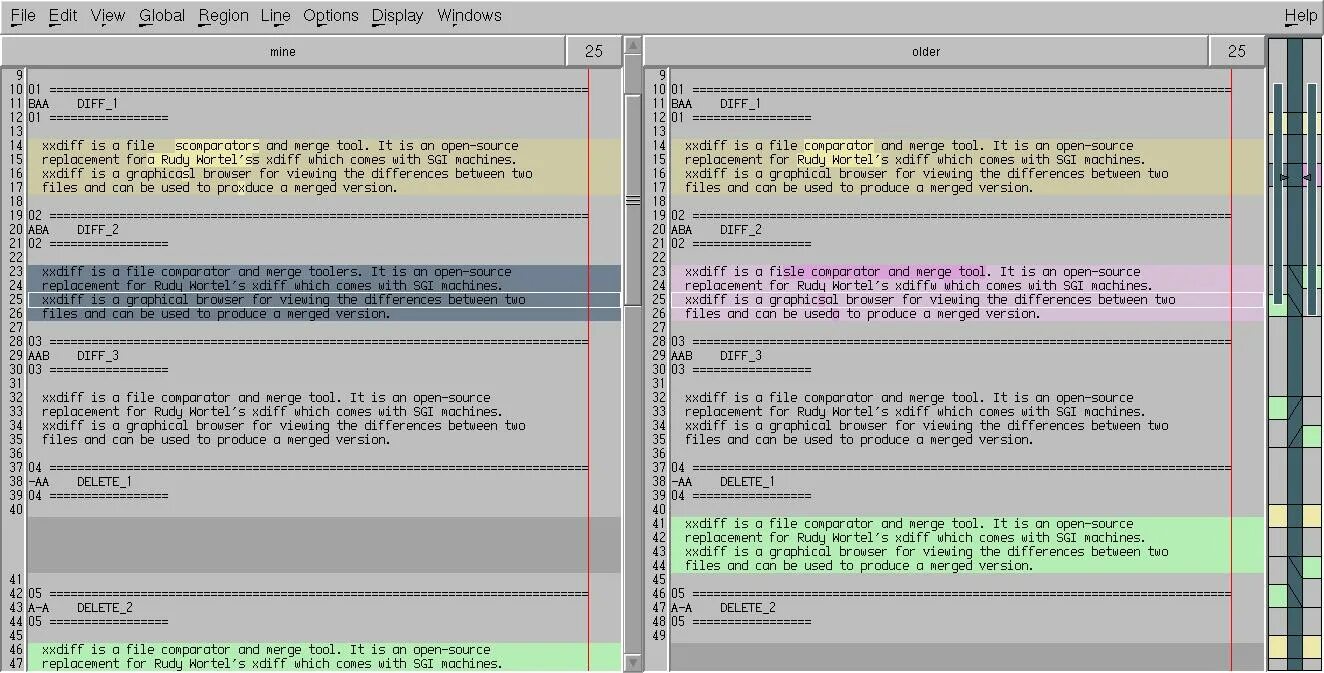Select 'replacement fora Rudy Wortel'ss' line in mine
The image size is (1324, 673).
(324, 160)
